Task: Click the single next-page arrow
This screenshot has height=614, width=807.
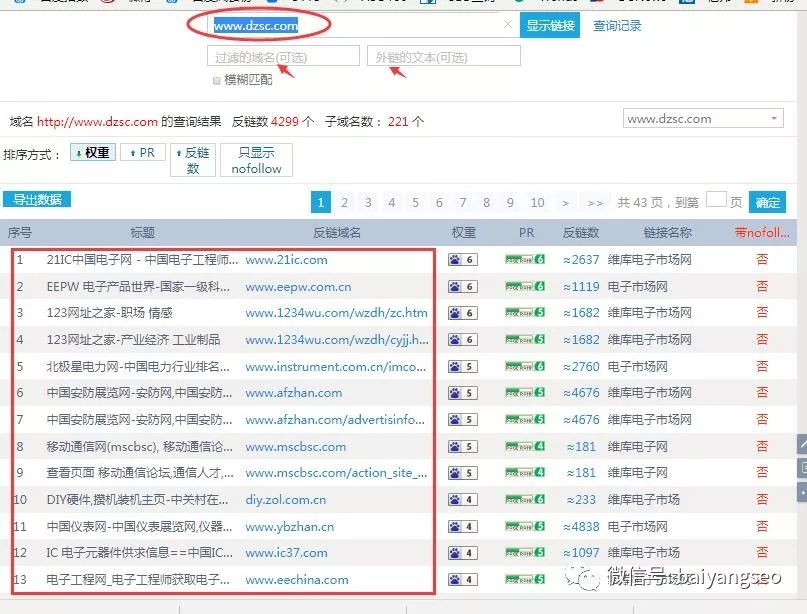Action: point(565,203)
